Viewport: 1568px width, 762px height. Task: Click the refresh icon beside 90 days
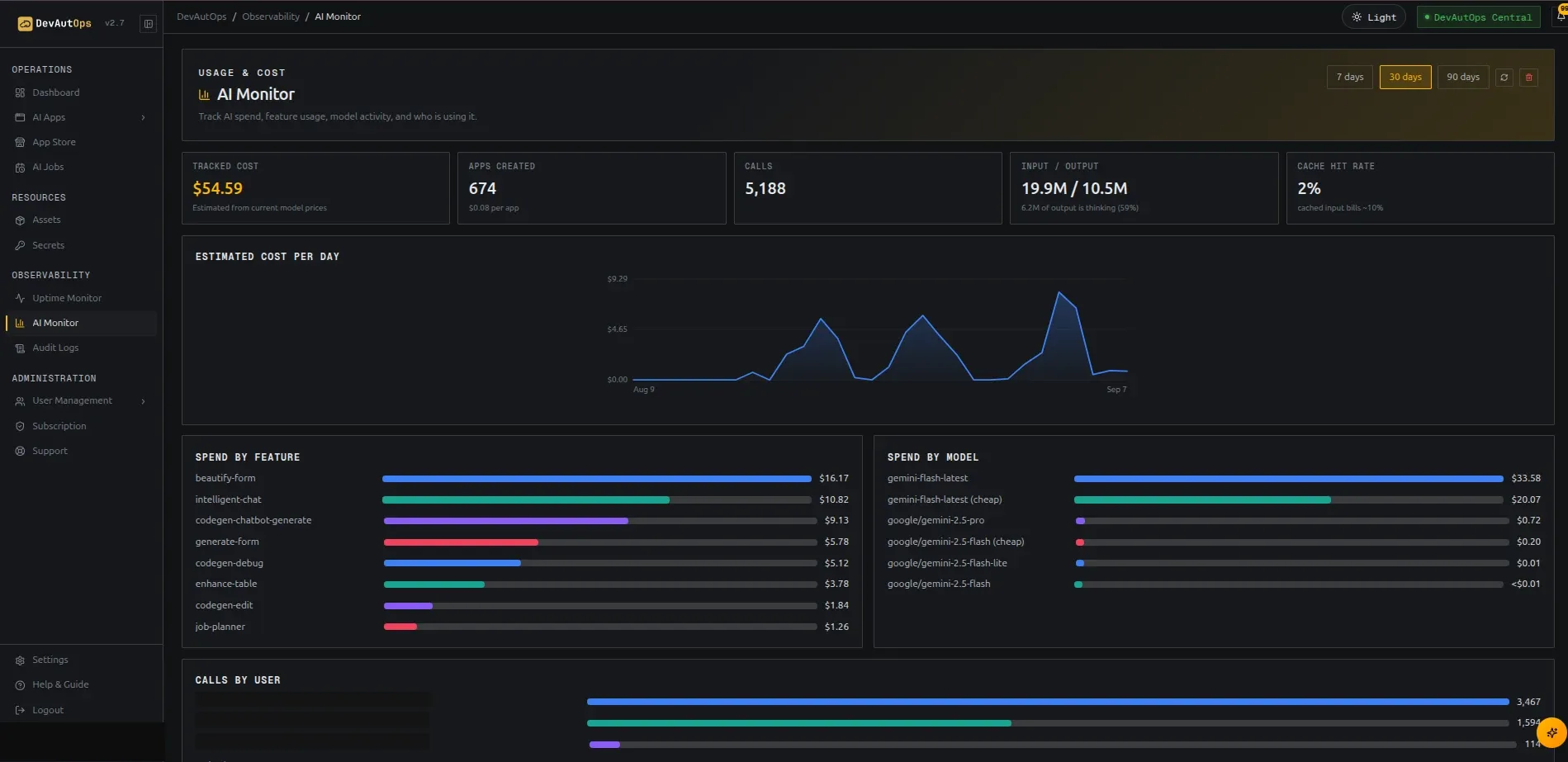tap(1504, 78)
